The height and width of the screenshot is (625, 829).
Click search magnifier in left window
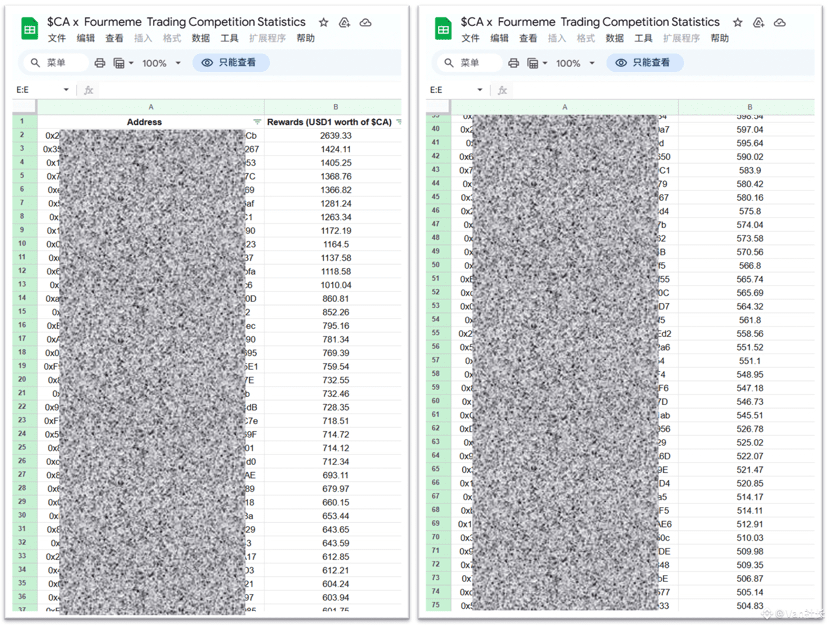tap(35, 63)
